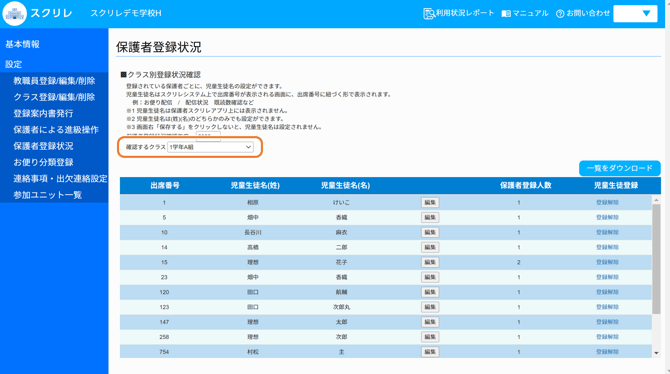Go to クラス登録/編集/削除
The height and width of the screenshot is (374, 670).
(x=54, y=97)
